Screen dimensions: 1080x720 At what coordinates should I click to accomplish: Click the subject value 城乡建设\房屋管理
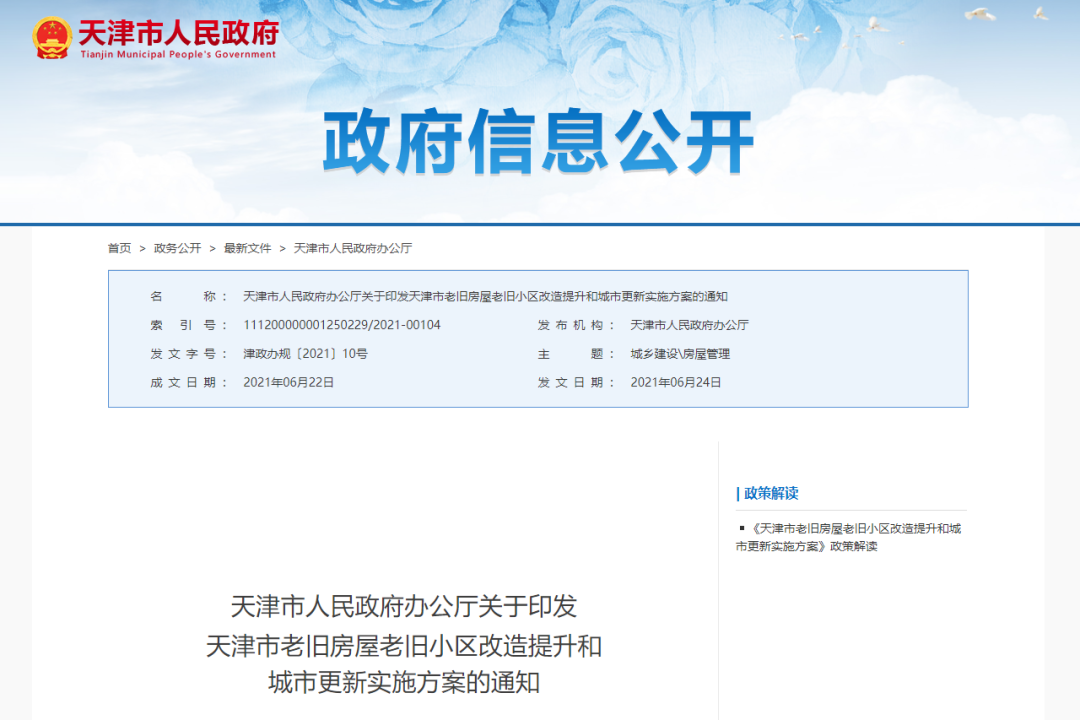pyautogui.click(x=680, y=354)
